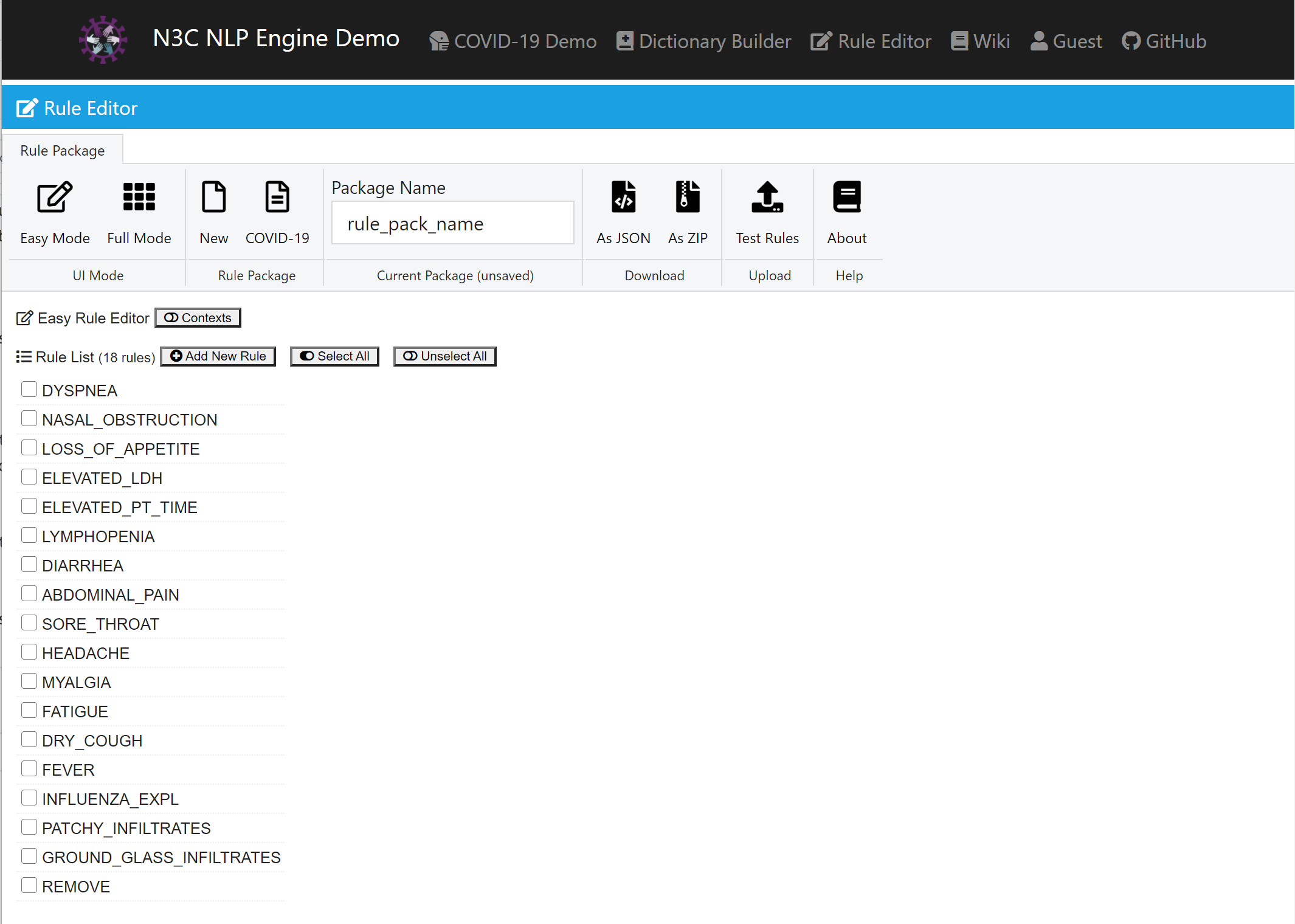Download package As ZIP
1295x924 pixels.
click(688, 198)
